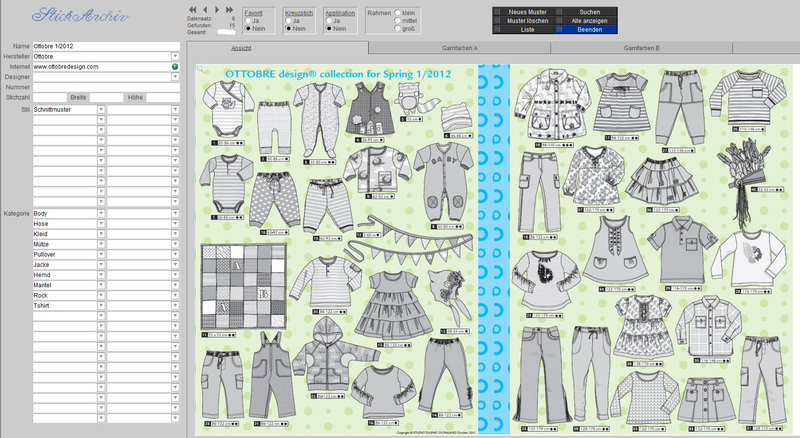This screenshot has height=438, width=800.
Task: Click the Höhe button
Action: (x=135, y=97)
